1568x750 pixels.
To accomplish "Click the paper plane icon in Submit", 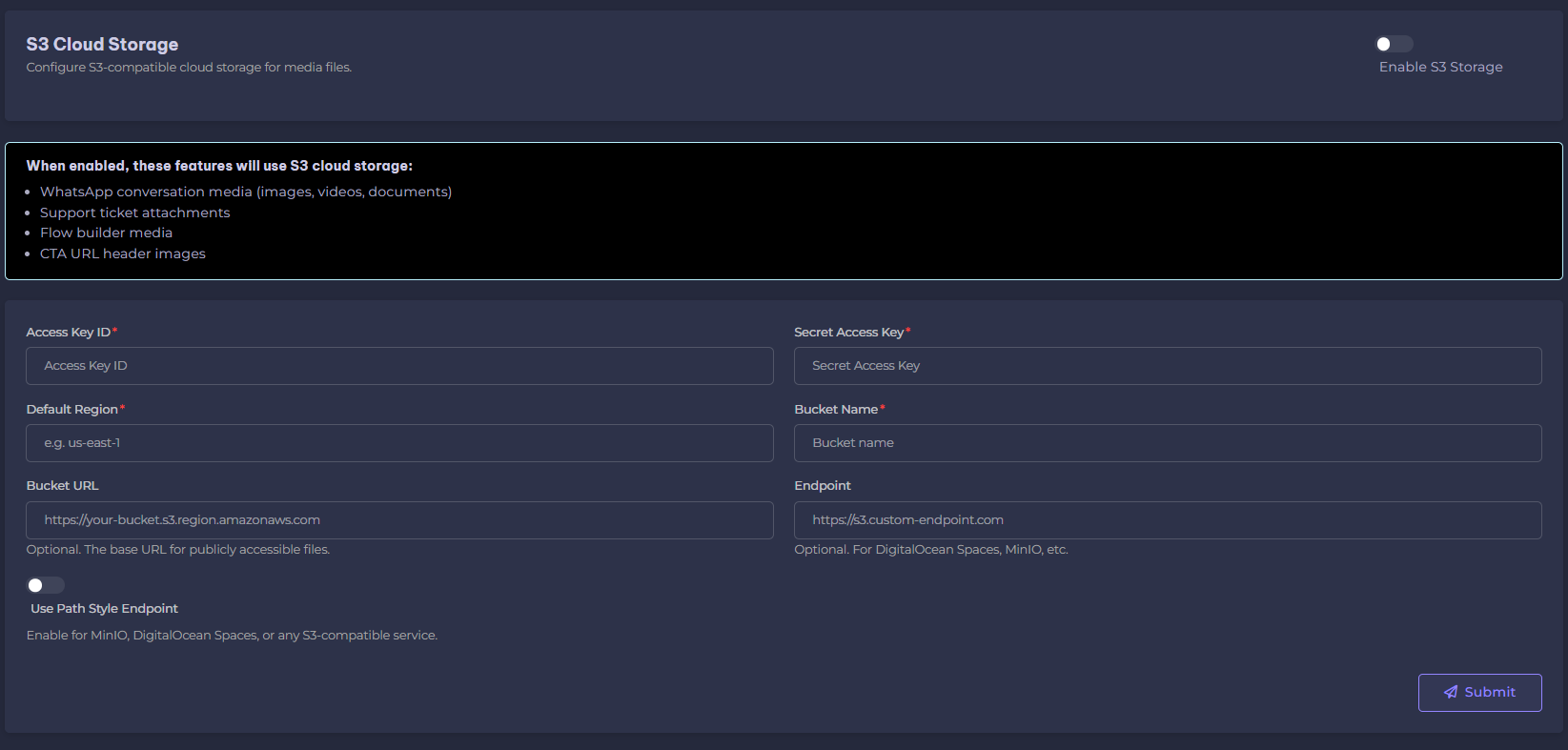I will 1451,693.
